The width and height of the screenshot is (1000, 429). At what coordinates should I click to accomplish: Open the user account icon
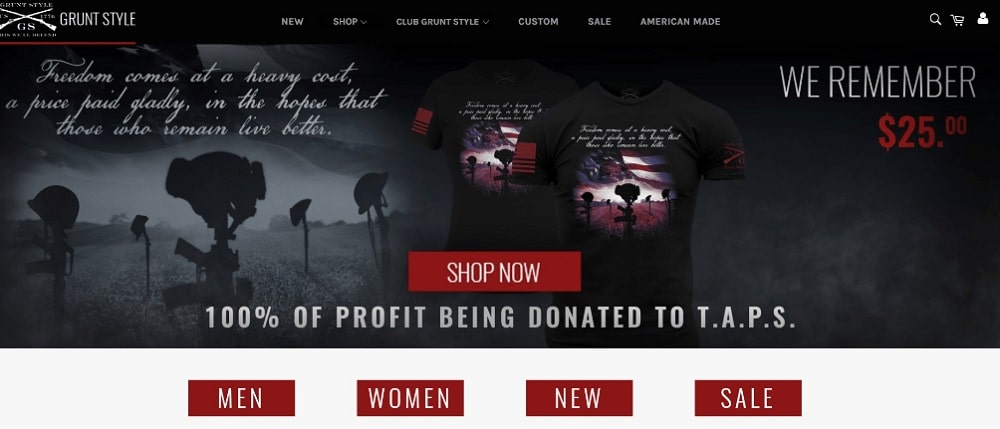point(983,19)
